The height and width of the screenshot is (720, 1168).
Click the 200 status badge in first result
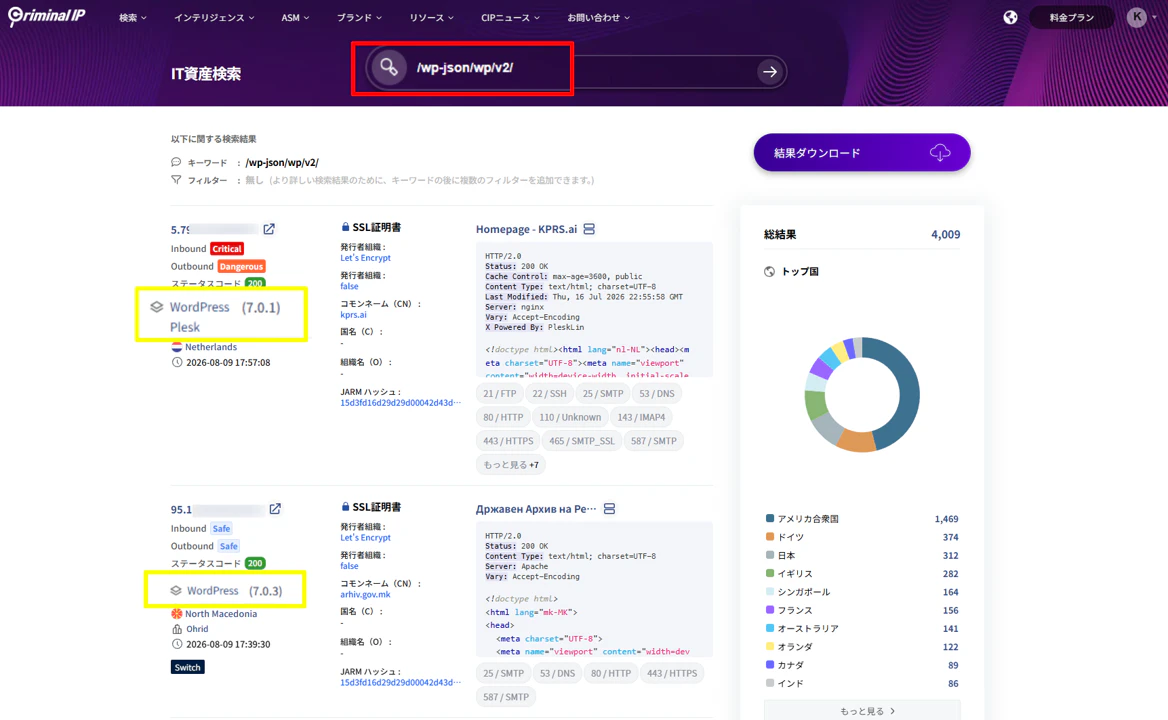255,284
